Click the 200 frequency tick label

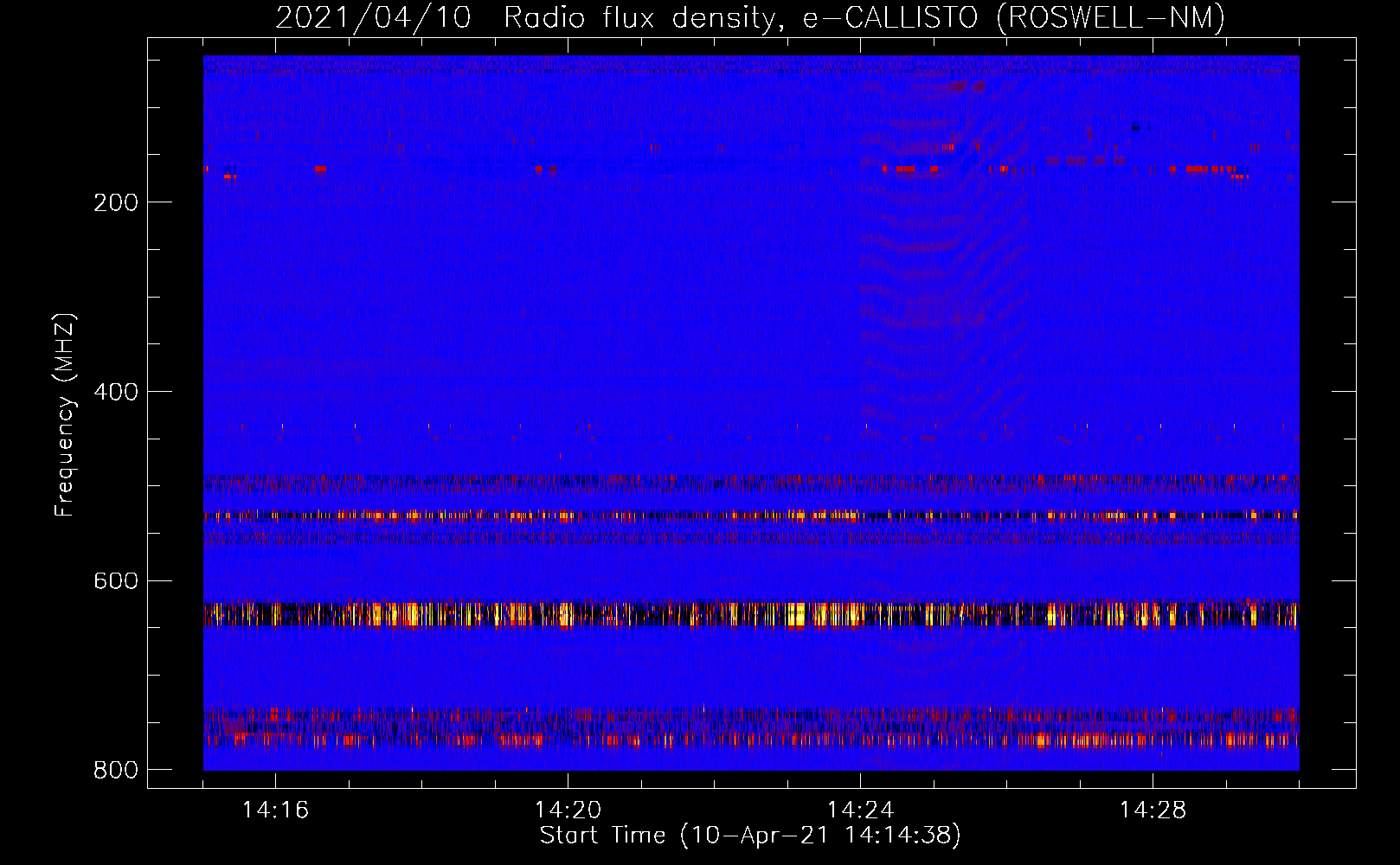(x=116, y=202)
